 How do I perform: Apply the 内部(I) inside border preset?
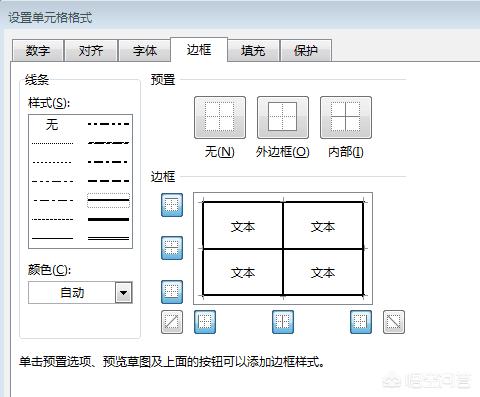[346, 117]
